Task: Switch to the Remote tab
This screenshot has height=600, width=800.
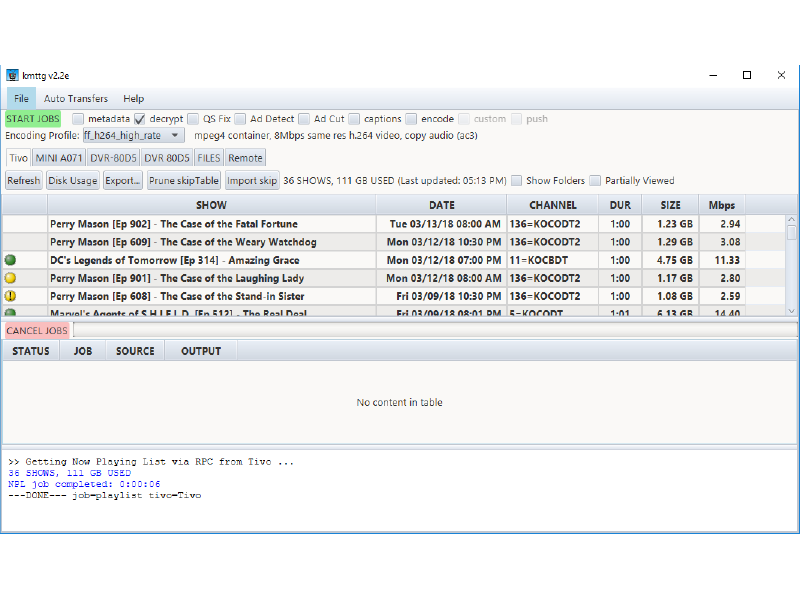Action: (x=245, y=157)
